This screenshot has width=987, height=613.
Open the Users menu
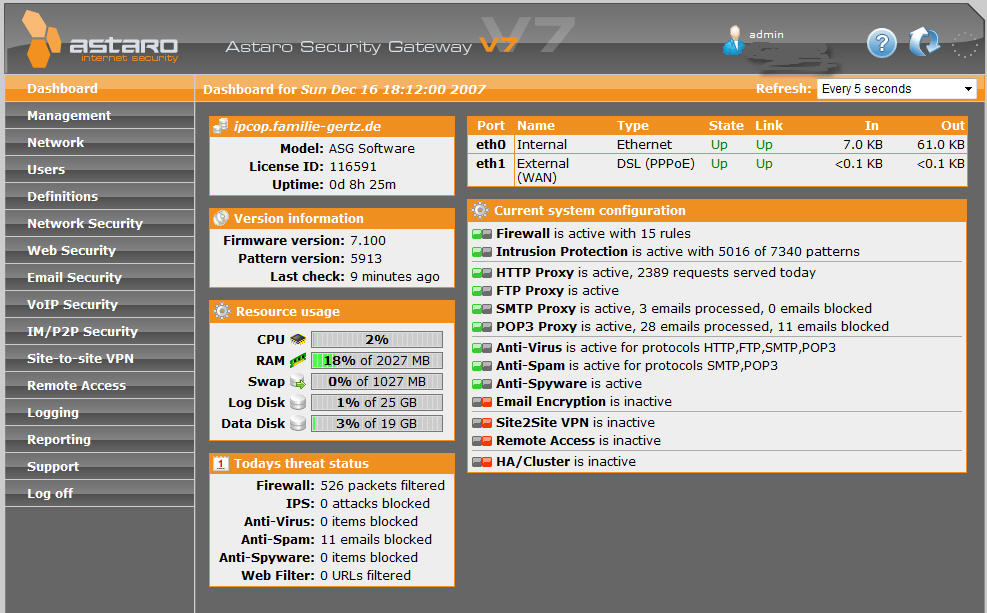[99, 169]
